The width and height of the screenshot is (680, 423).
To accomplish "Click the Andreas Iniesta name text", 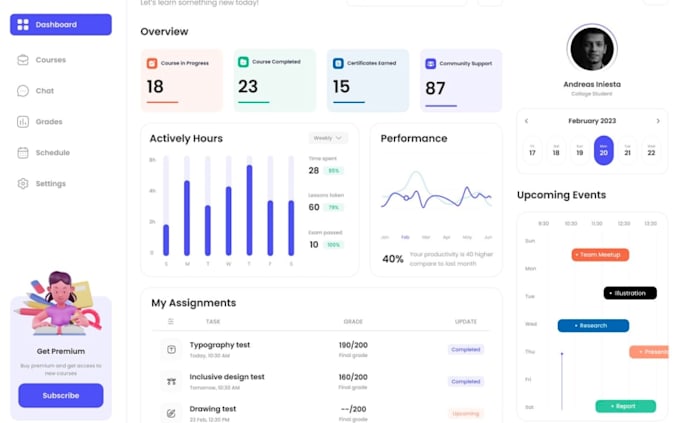I will [x=592, y=84].
